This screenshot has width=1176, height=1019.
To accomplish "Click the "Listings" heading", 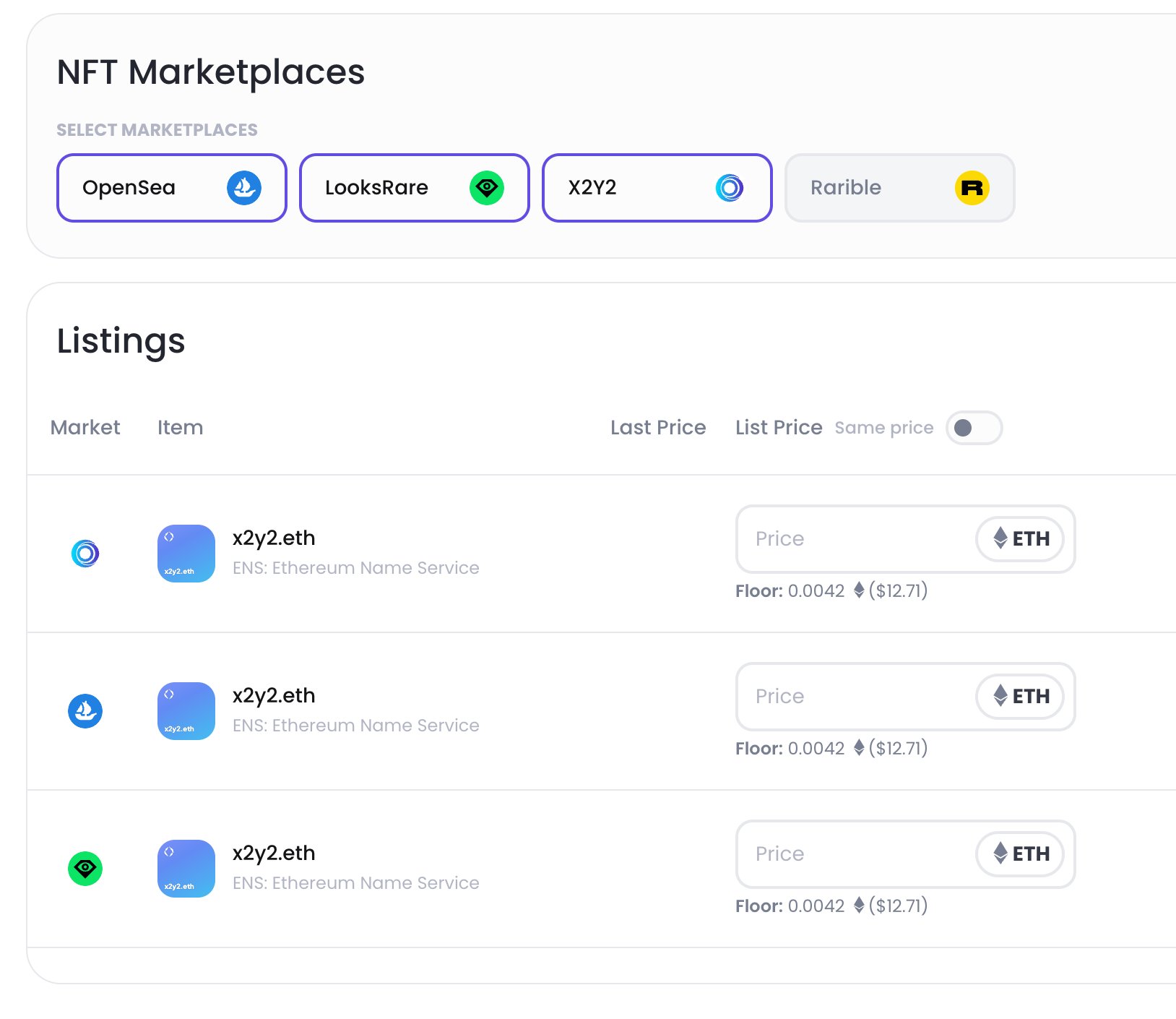I will (x=121, y=341).
